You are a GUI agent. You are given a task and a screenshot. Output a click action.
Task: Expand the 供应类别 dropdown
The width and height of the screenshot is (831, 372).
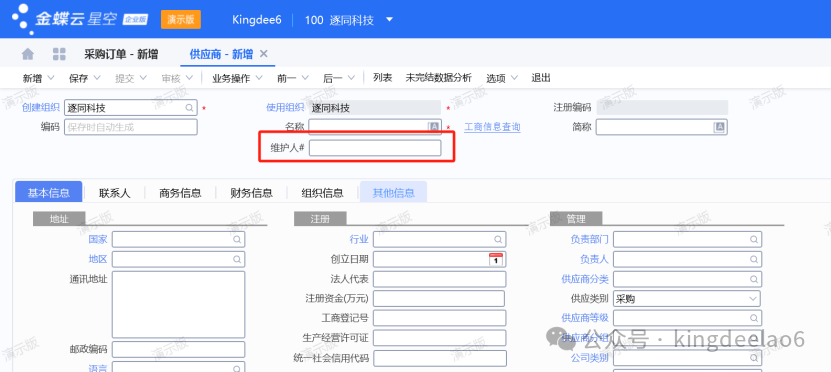[x=753, y=299]
